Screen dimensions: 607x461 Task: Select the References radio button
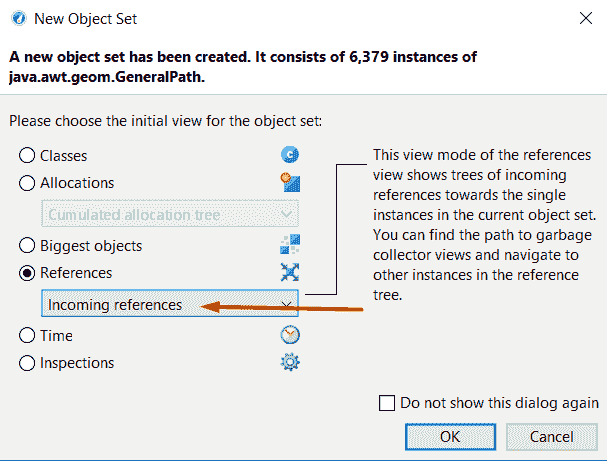27,272
